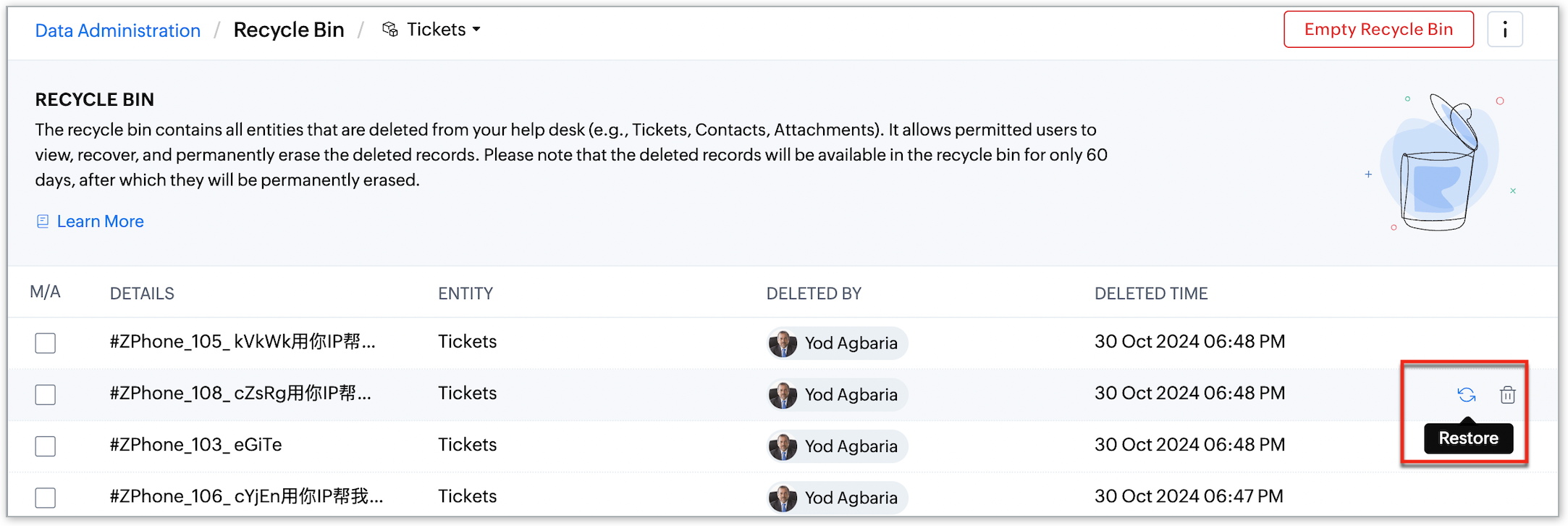Tick the checkbox for ticket #ZPhone_108
Screen dimensions: 1568x526
[46, 395]
